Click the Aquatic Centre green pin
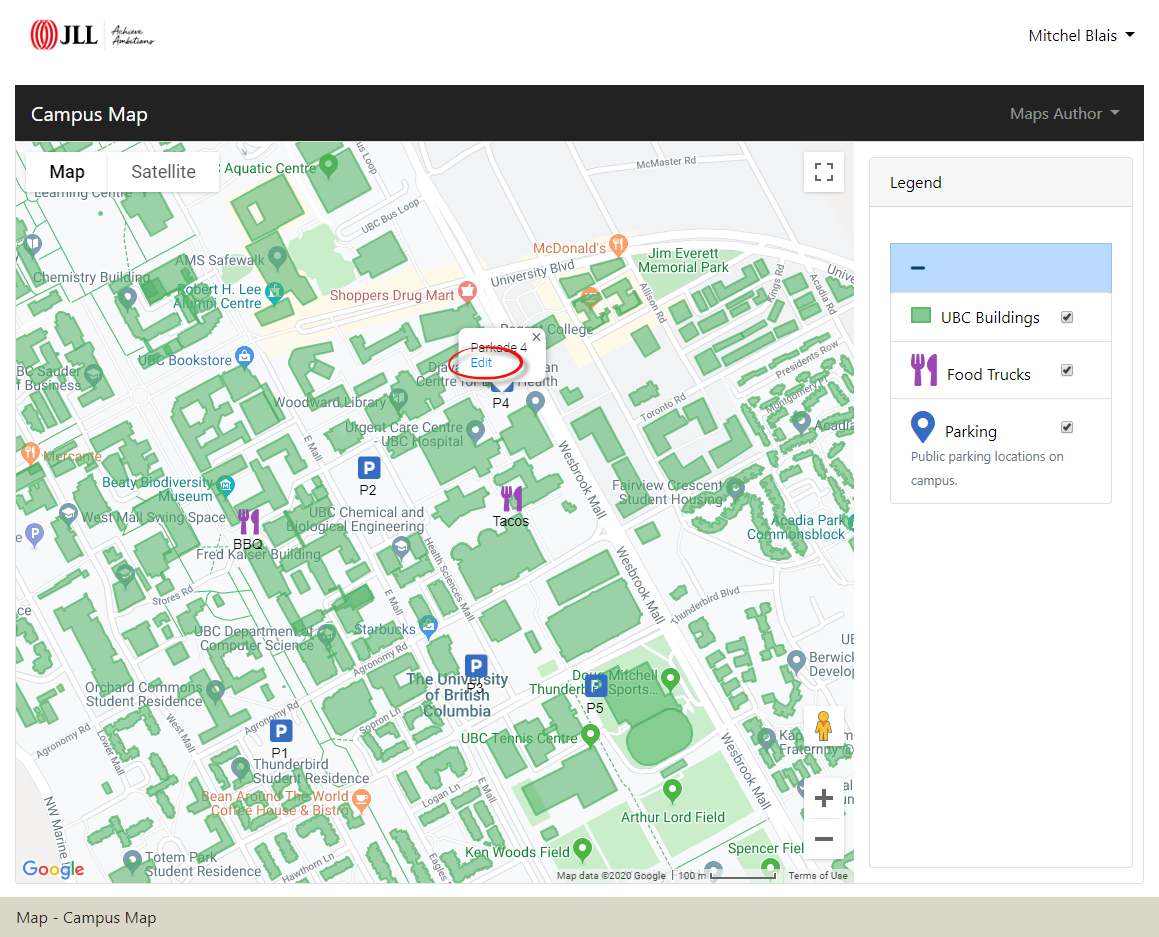1159x937 pixels. pos(328,164)
